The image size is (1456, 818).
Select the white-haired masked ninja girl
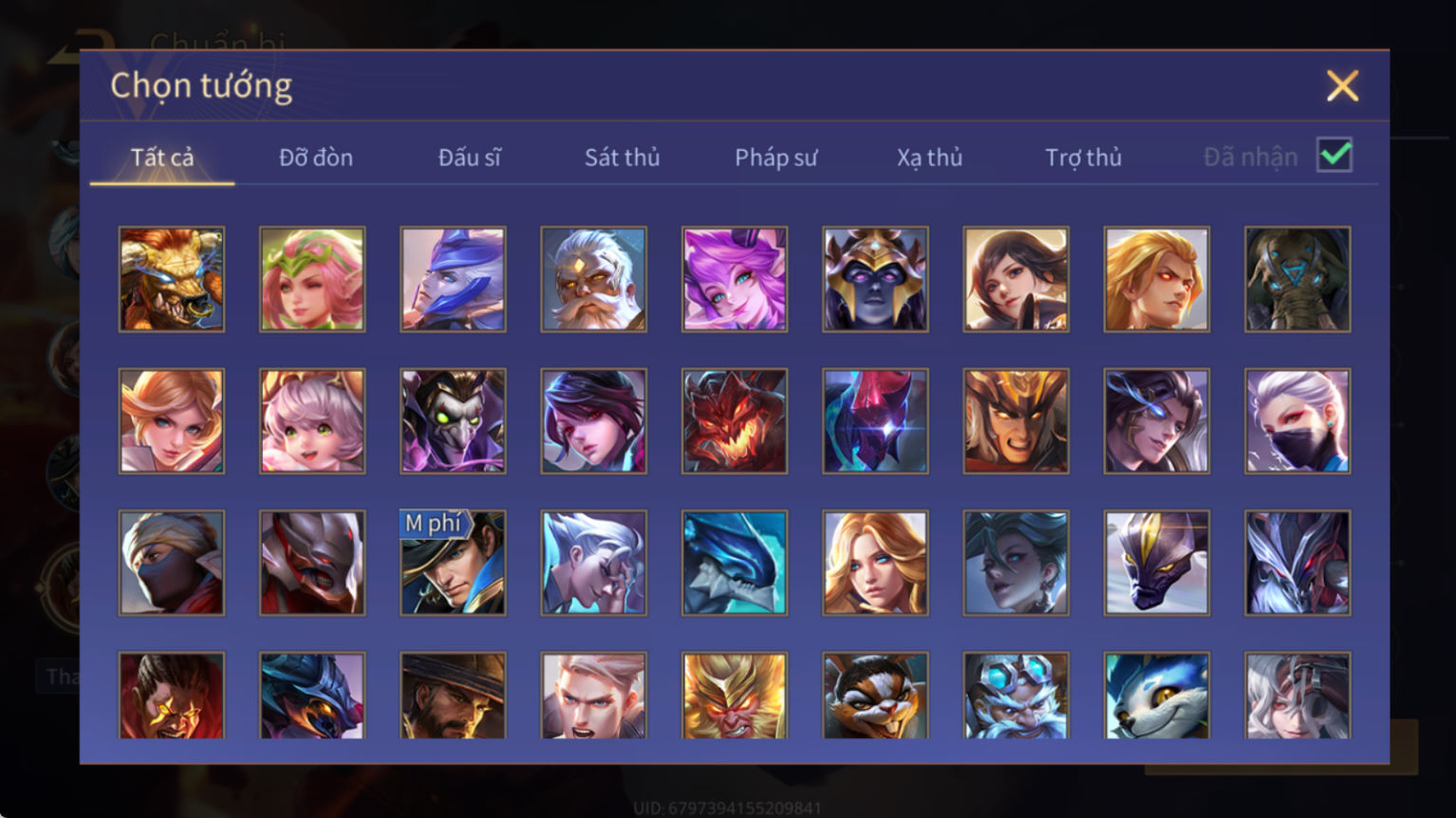(1297, 420)
